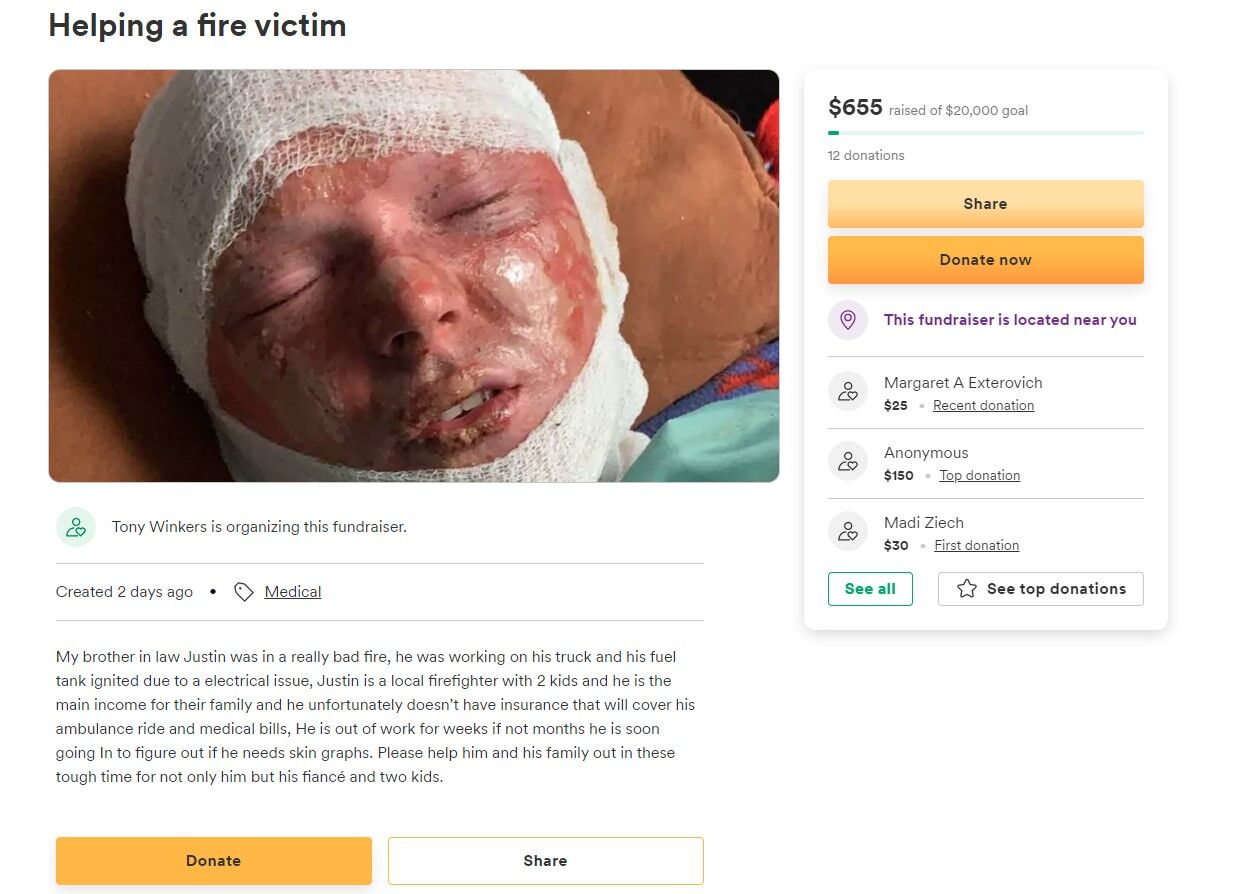Click the Donate button below the story
This screenshot has width=1249, height=894.
[x=213, y=861]
